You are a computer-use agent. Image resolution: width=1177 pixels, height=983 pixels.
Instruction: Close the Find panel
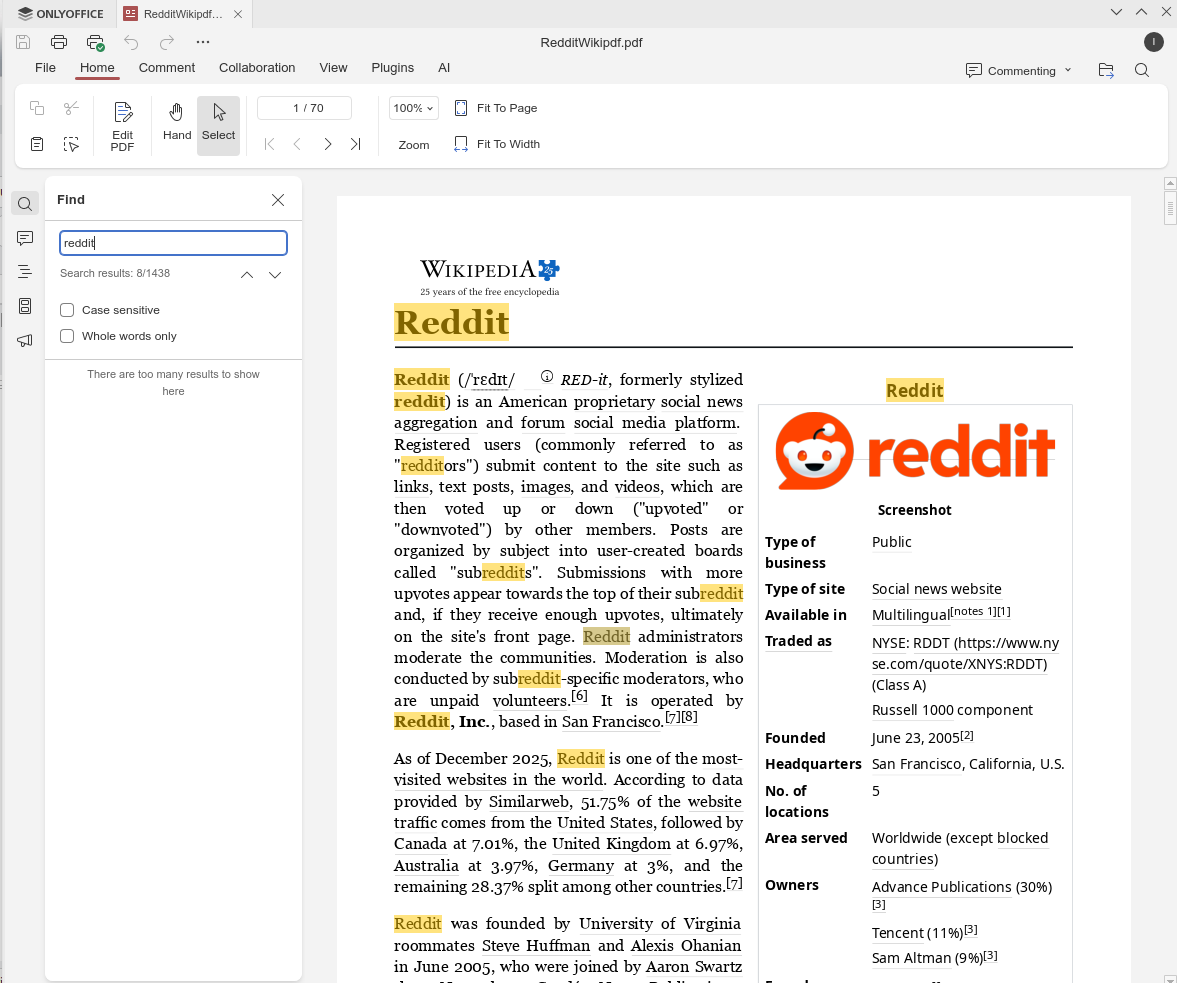[x=278, y=200]
